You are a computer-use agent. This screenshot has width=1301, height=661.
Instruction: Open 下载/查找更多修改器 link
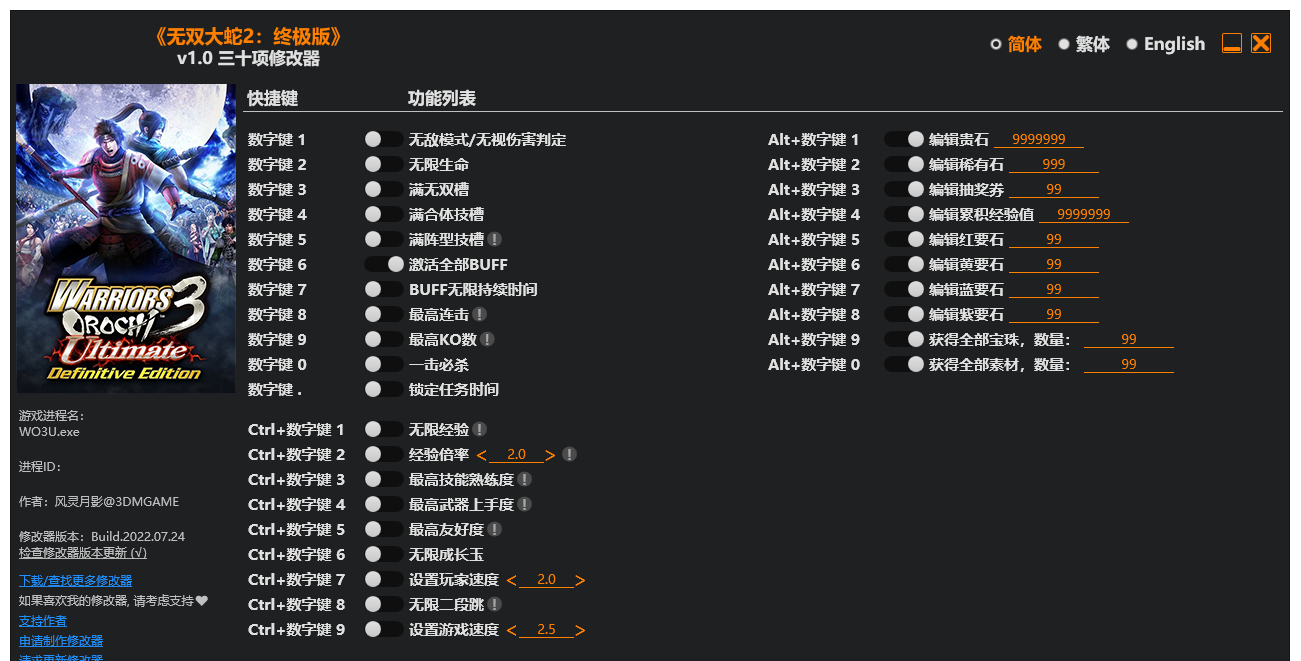pyautogui.click(x=76, y=580)
